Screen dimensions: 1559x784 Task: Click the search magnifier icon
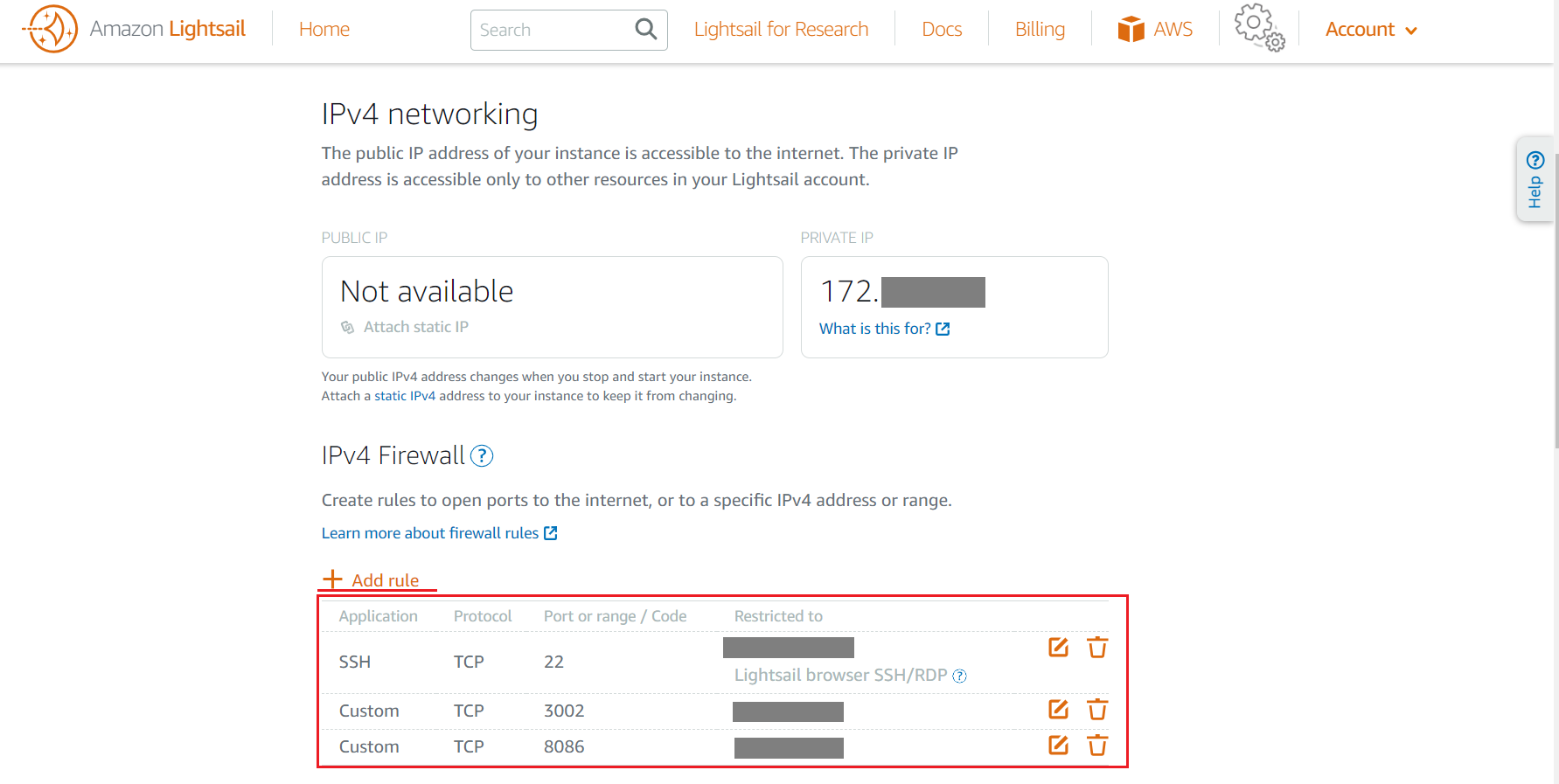tap(645, 30)
